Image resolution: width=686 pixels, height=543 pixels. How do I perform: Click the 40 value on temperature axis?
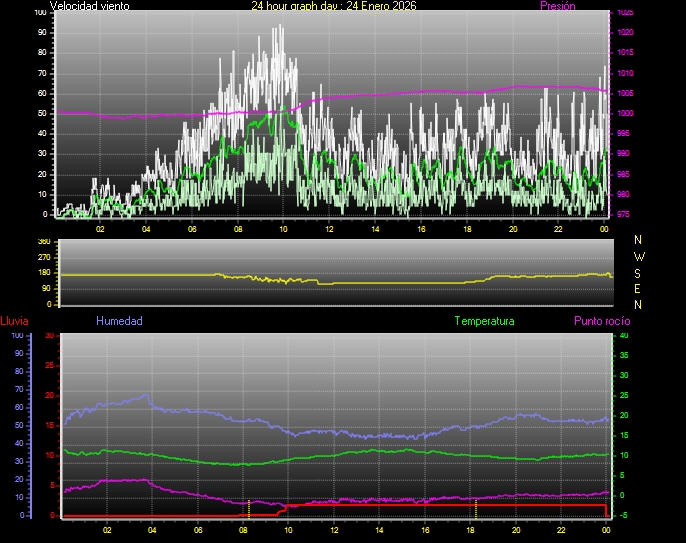(x=625, y=336)
